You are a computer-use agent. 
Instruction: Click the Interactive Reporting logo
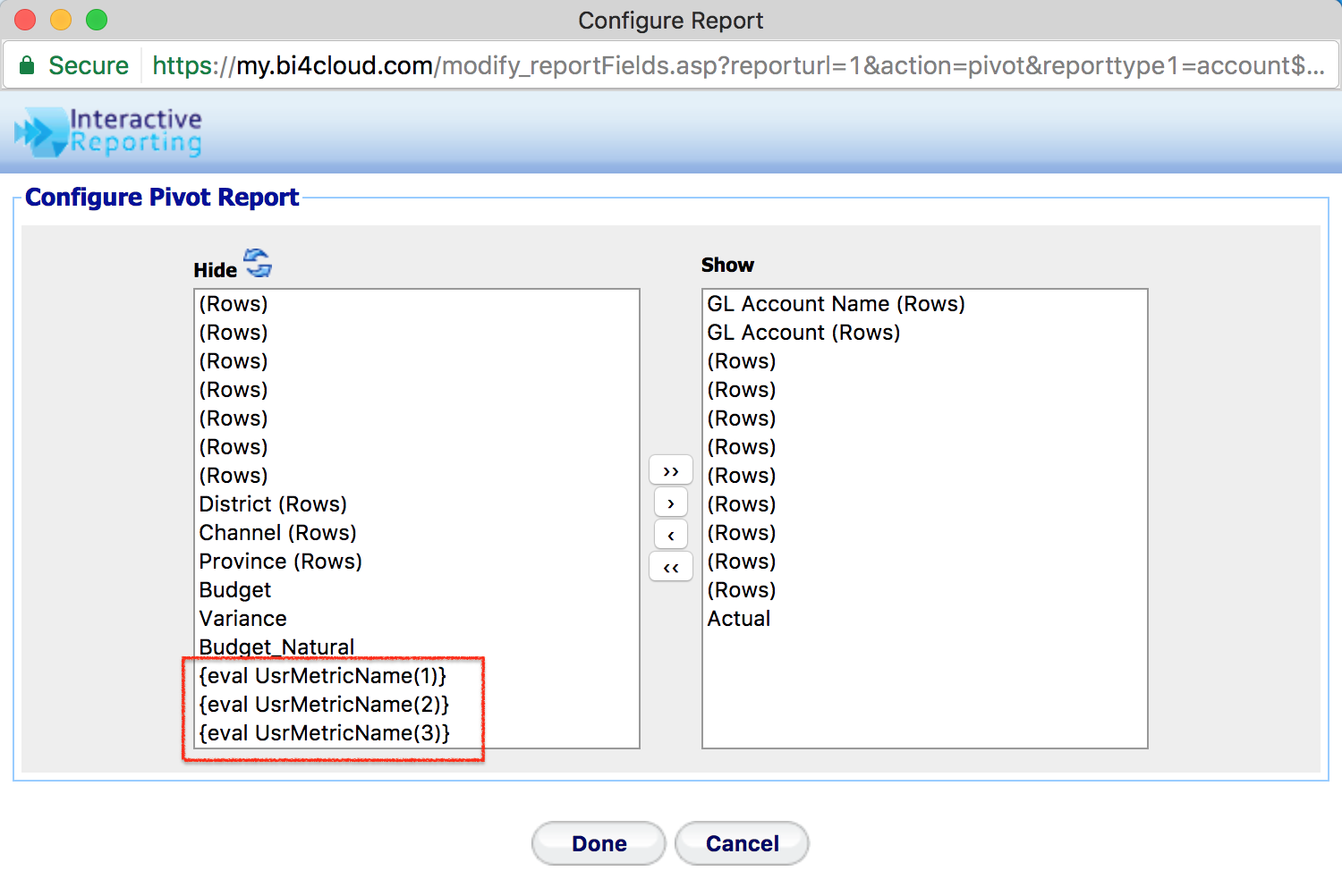tap(108, 132)
